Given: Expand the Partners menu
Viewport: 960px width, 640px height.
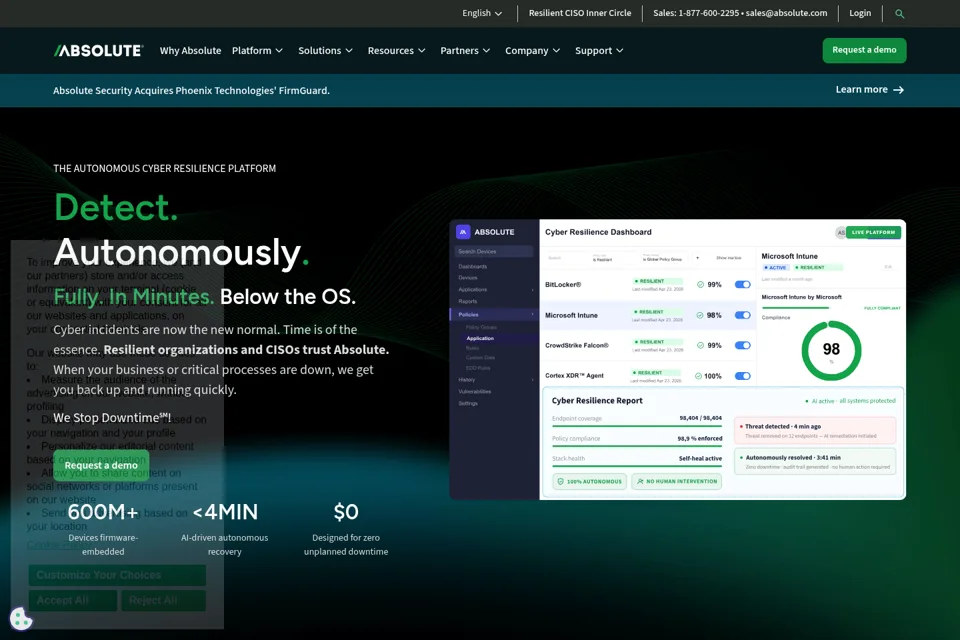Looking at the screenshot, I should (x=465, y=51).
